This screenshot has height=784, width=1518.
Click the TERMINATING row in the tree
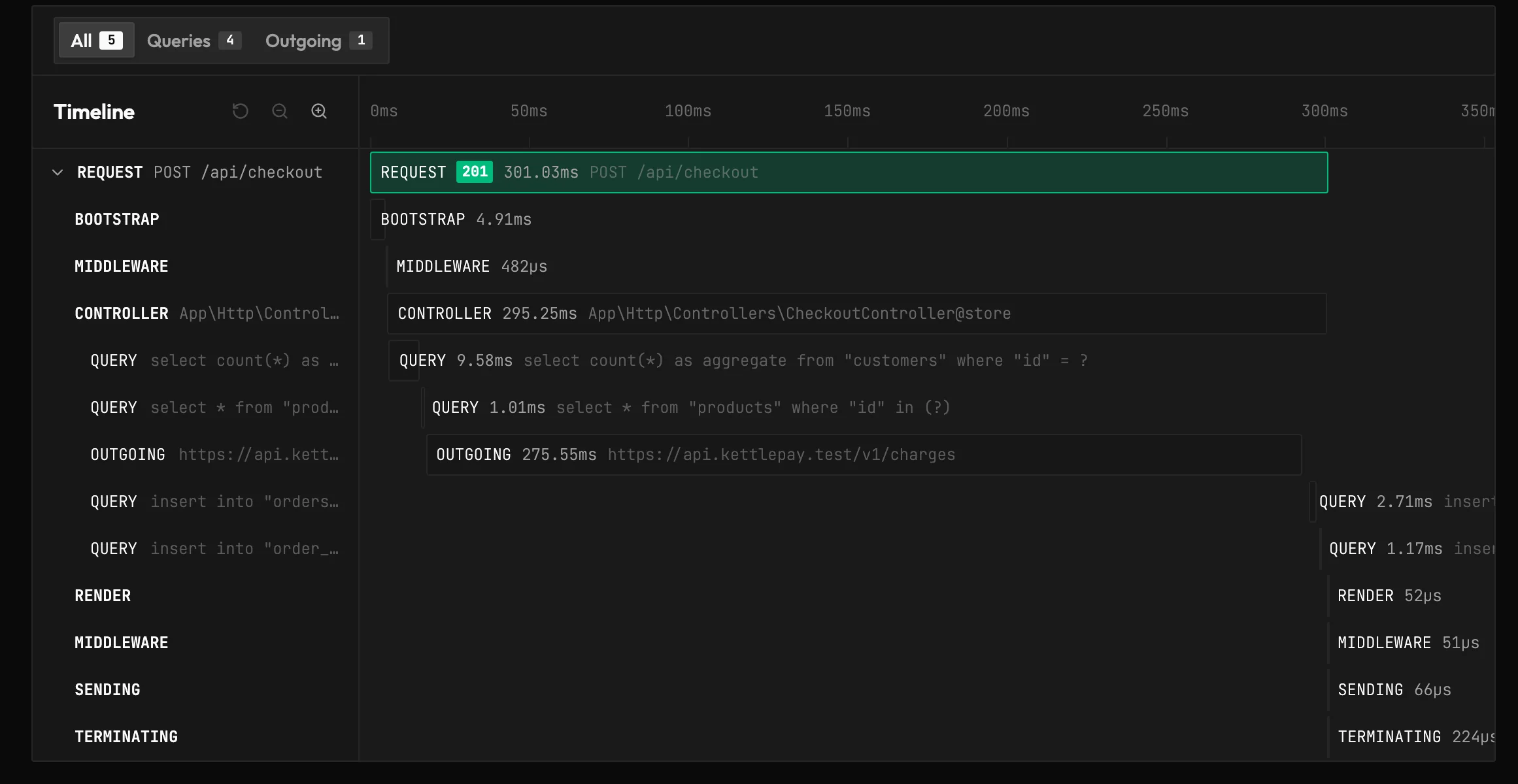(x=195, y=737)
